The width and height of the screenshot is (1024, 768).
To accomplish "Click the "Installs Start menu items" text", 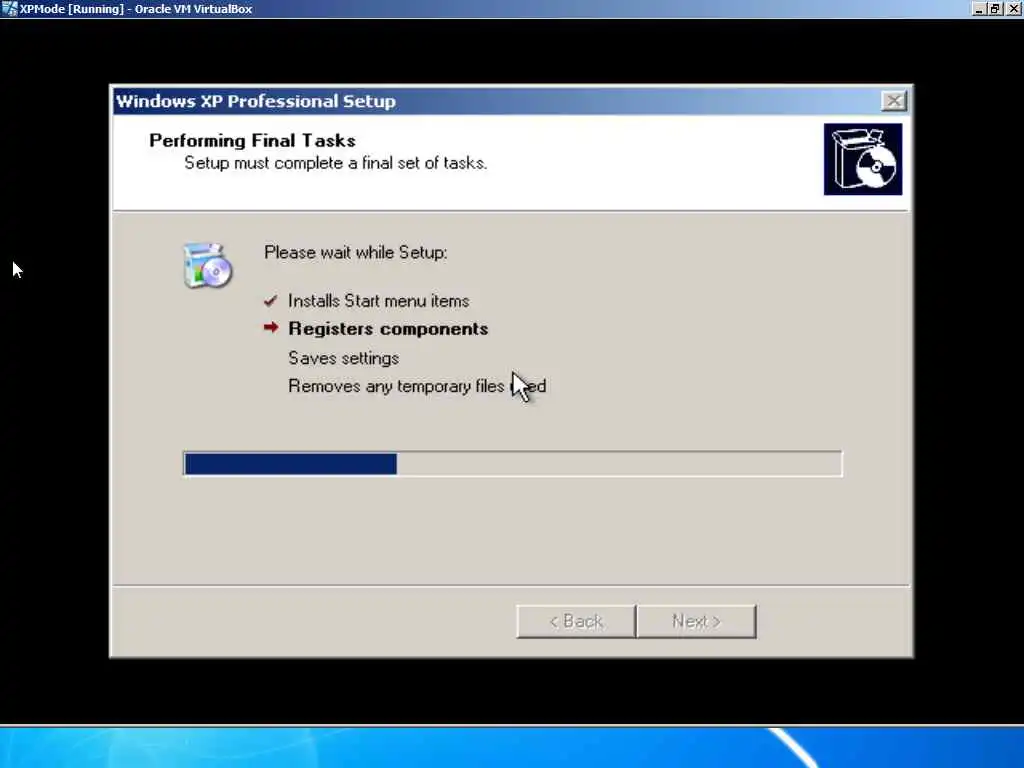I will tap(379, 301).
